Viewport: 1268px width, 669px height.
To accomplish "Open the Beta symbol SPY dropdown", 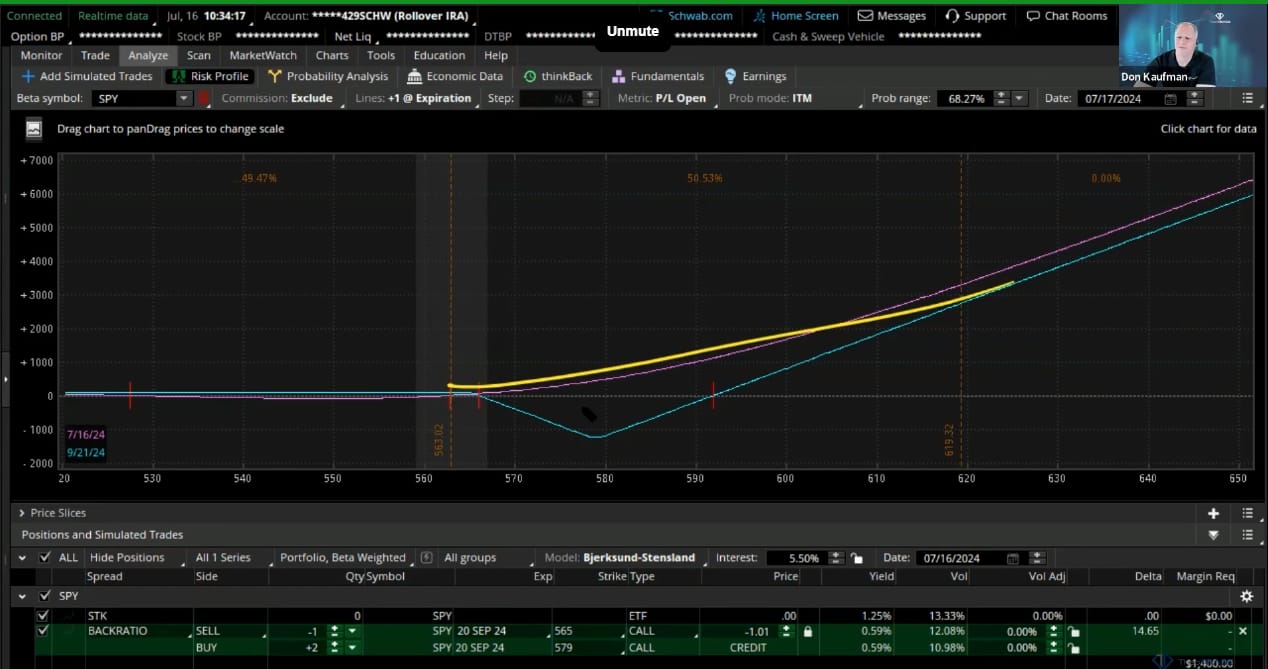I will click(x=183, y=98).
